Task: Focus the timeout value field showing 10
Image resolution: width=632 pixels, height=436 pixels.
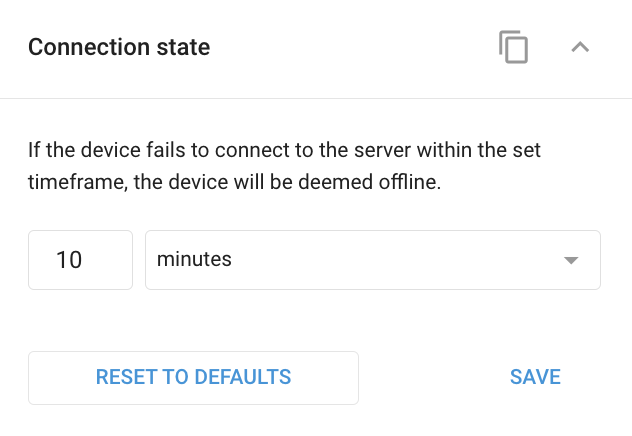Action: coord(80,260)
